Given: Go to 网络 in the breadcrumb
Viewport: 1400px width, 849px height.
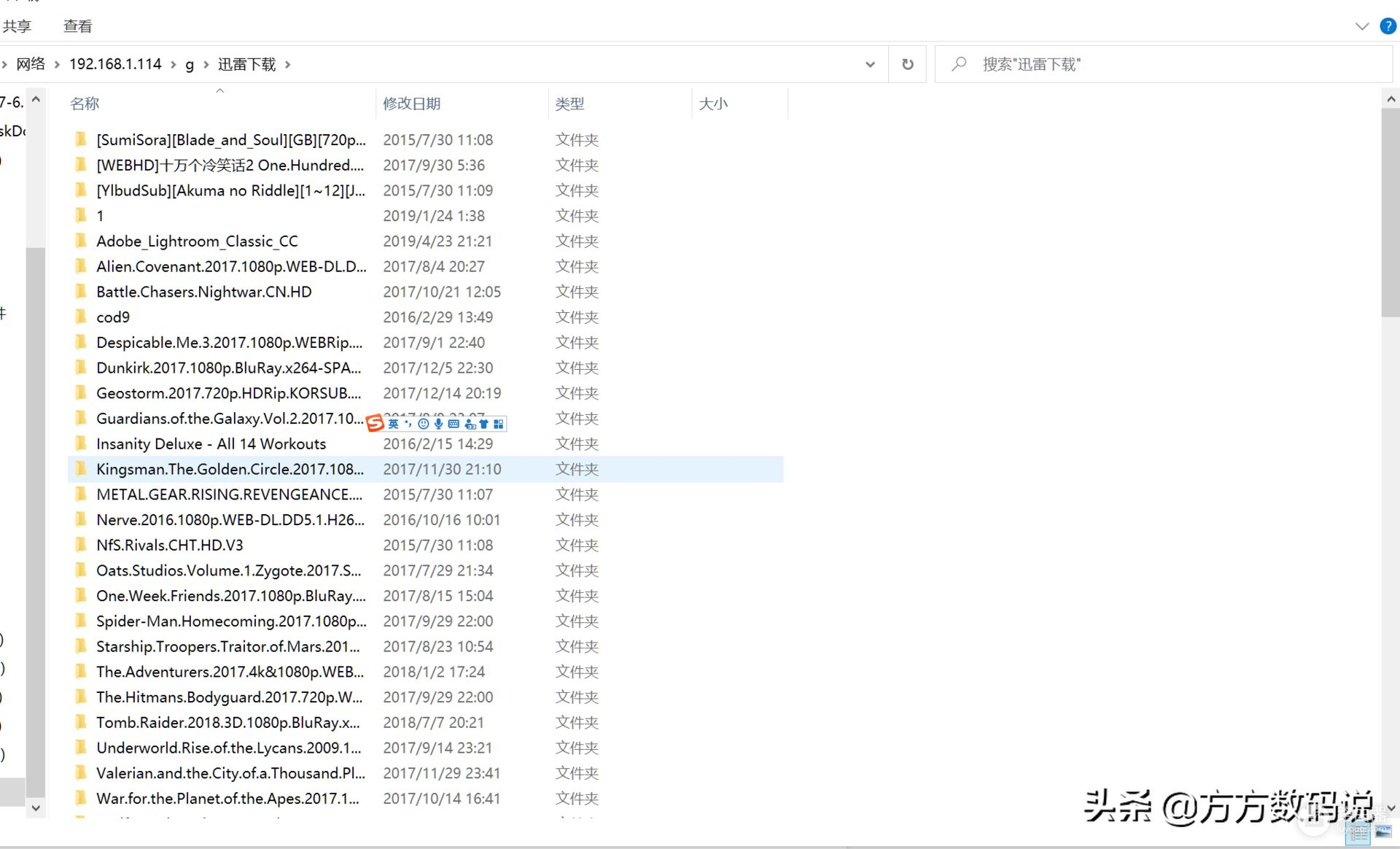Looking at the screenshot, I should tap(31, 64).
